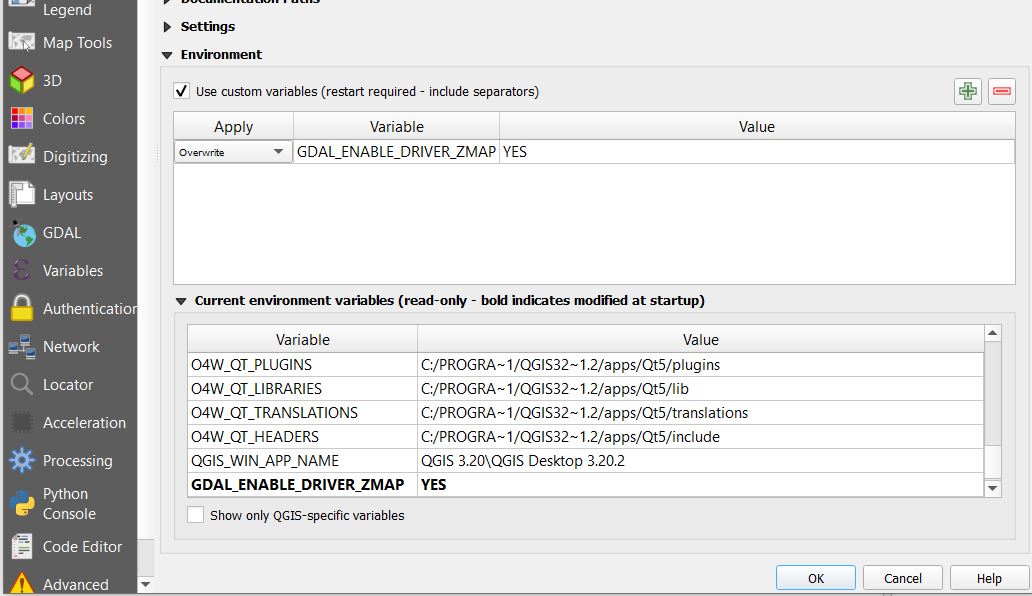Open the Help documentation
This screenshot has height=596, width=1032.
click(988, 577)
